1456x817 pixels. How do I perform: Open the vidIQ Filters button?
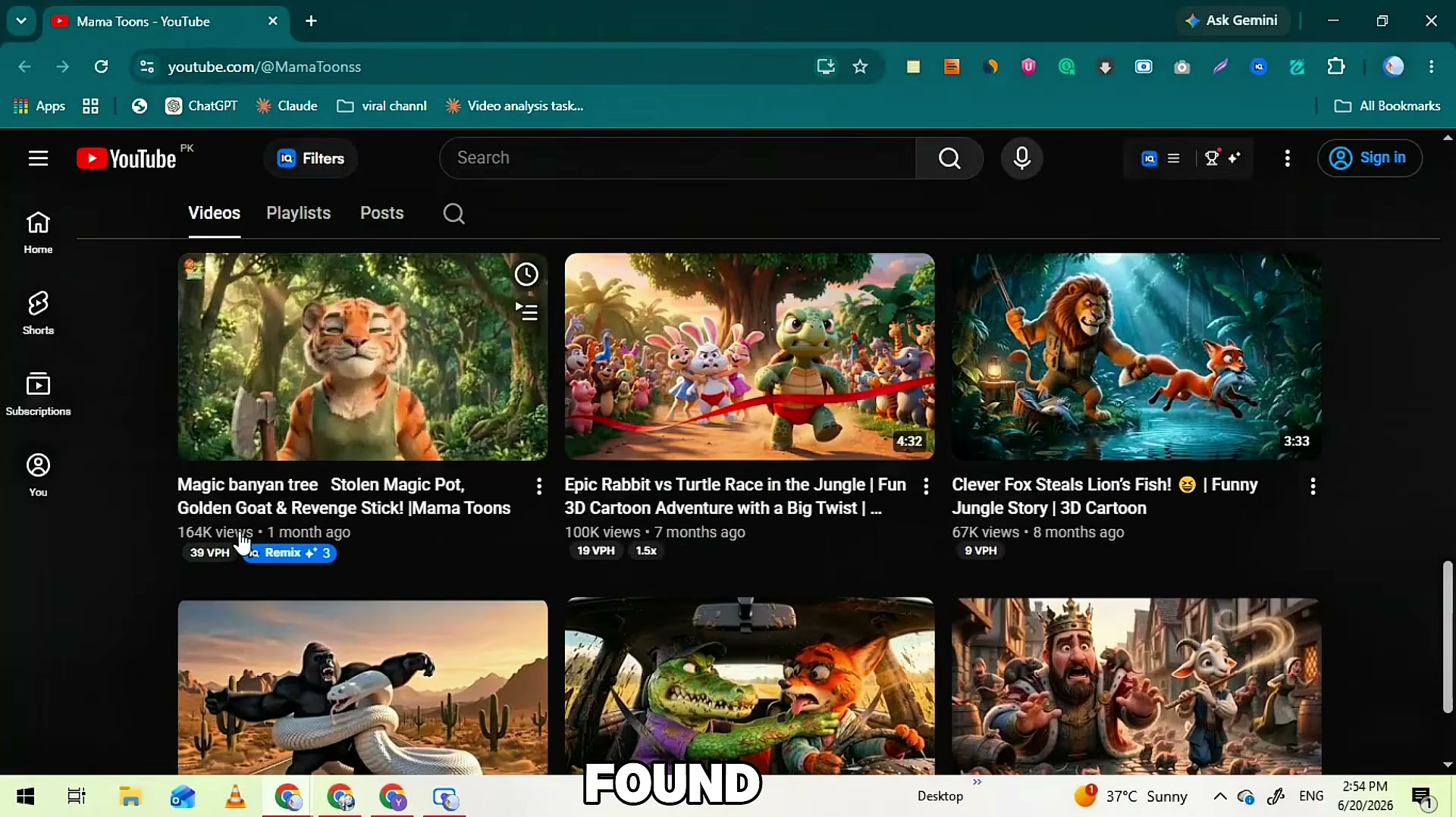pyautogui.click(x=311, y=158)
